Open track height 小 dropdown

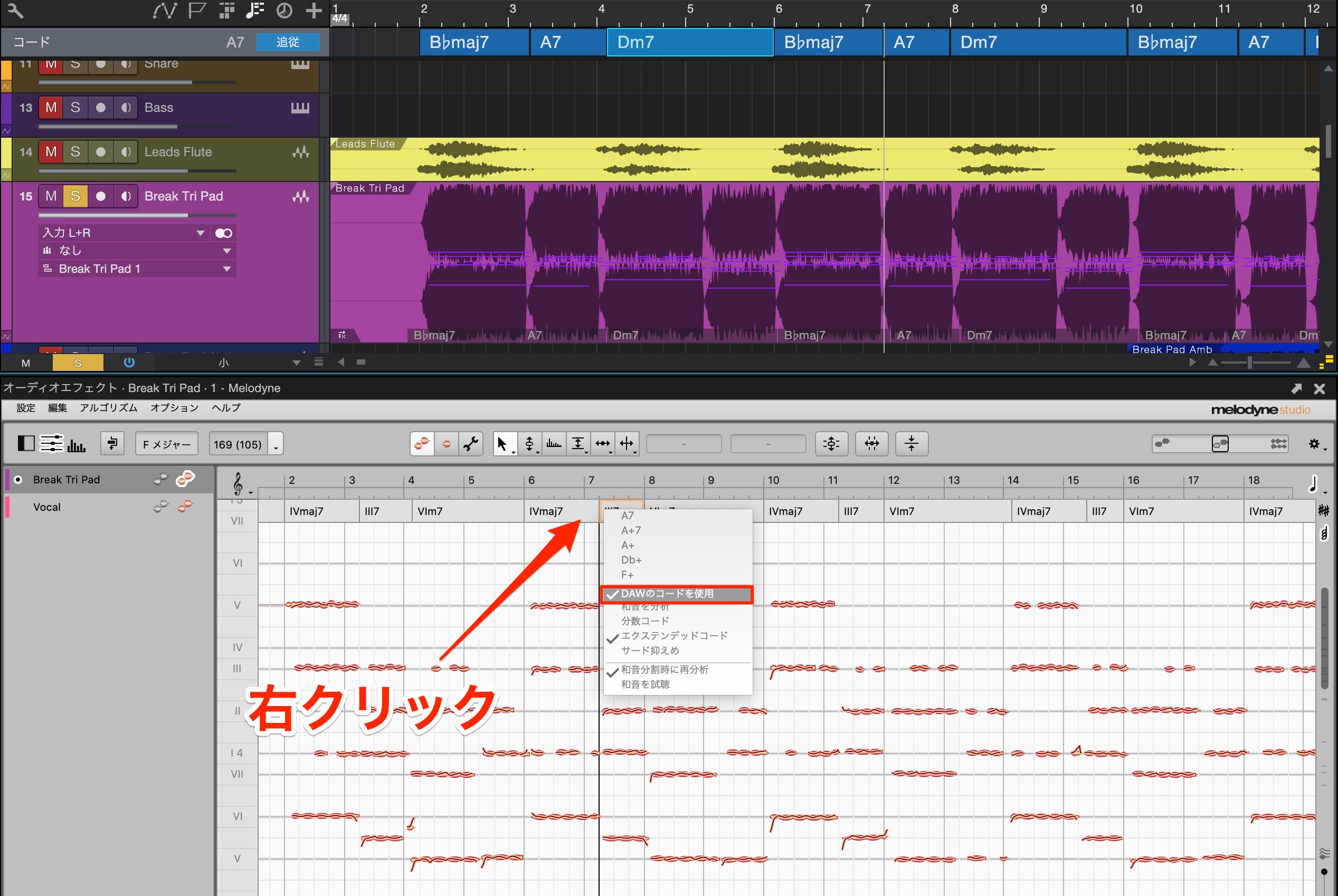click(260, 363)
